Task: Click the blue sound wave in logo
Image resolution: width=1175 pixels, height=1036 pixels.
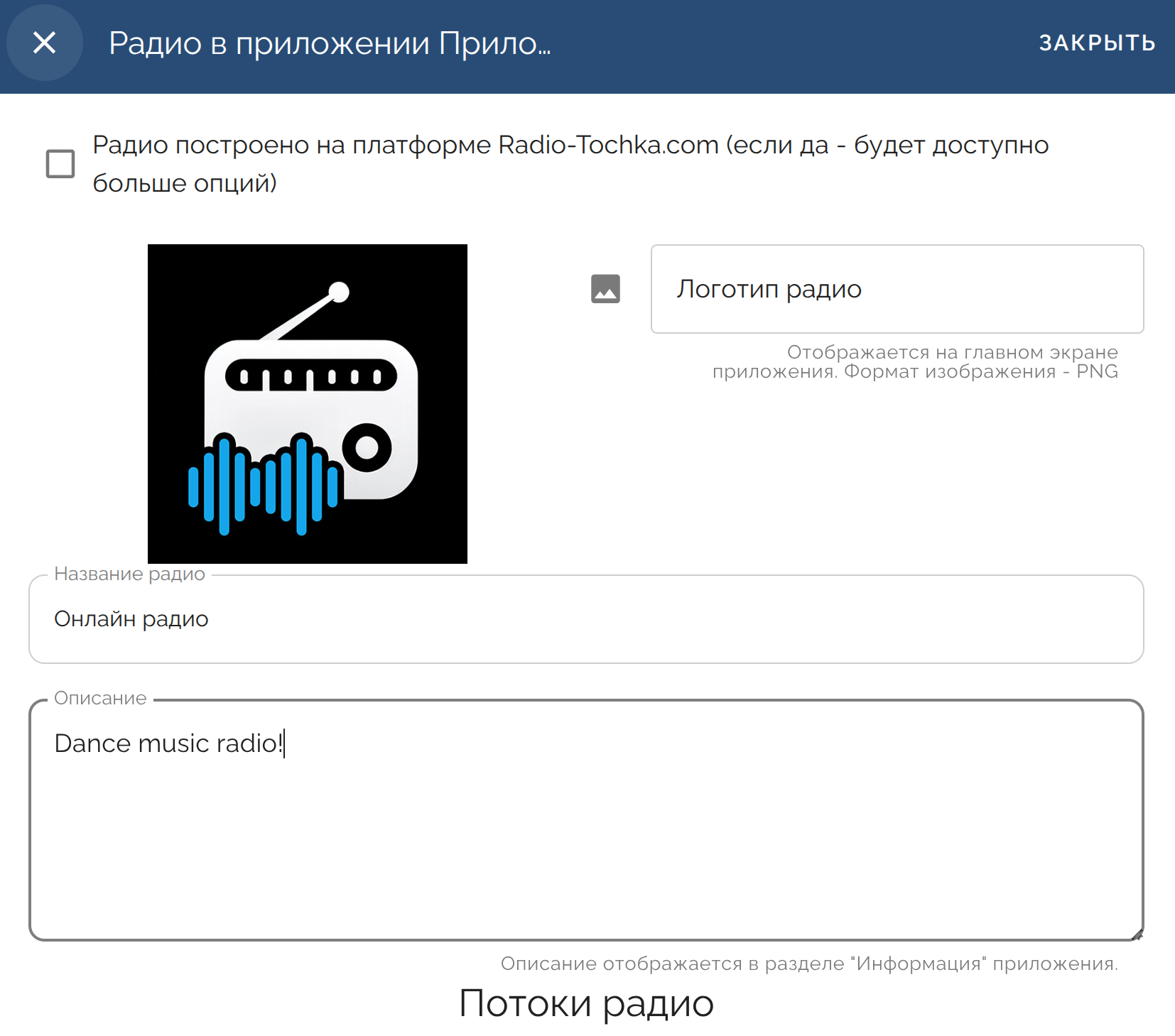Action: (264, 484)
